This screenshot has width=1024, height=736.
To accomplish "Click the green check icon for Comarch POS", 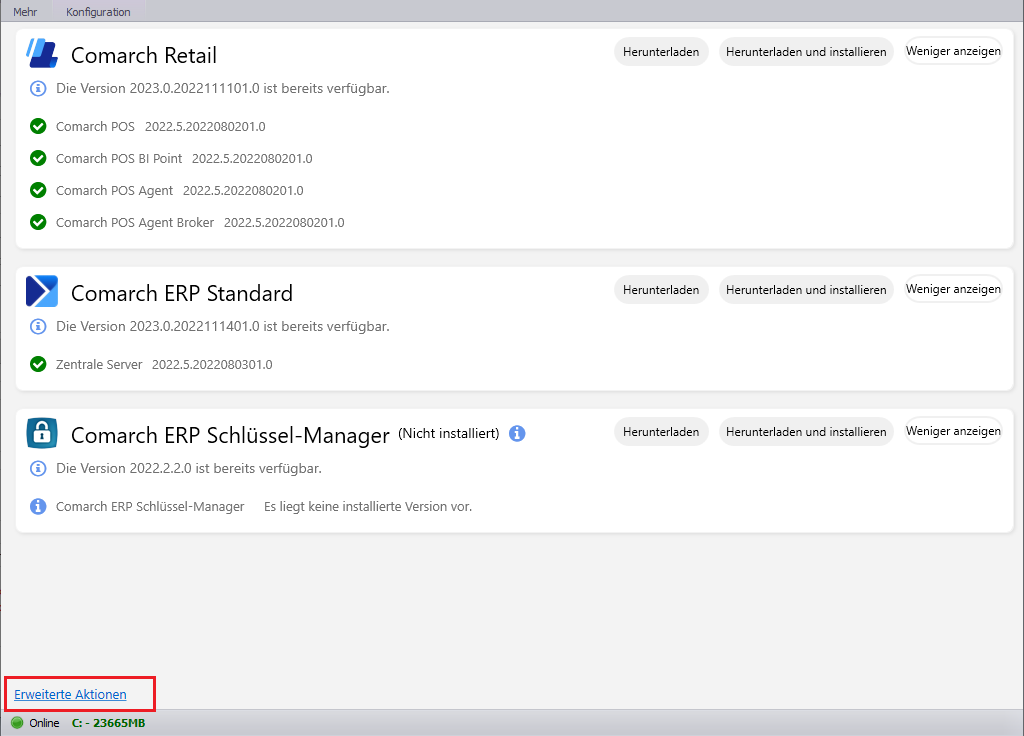I will 38,126.
